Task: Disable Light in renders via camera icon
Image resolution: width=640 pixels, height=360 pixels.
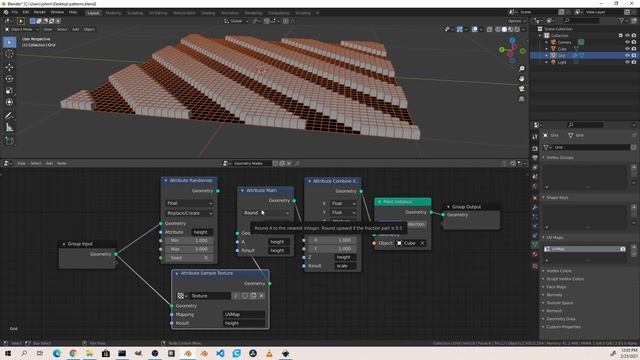Action: click(634, 62)
